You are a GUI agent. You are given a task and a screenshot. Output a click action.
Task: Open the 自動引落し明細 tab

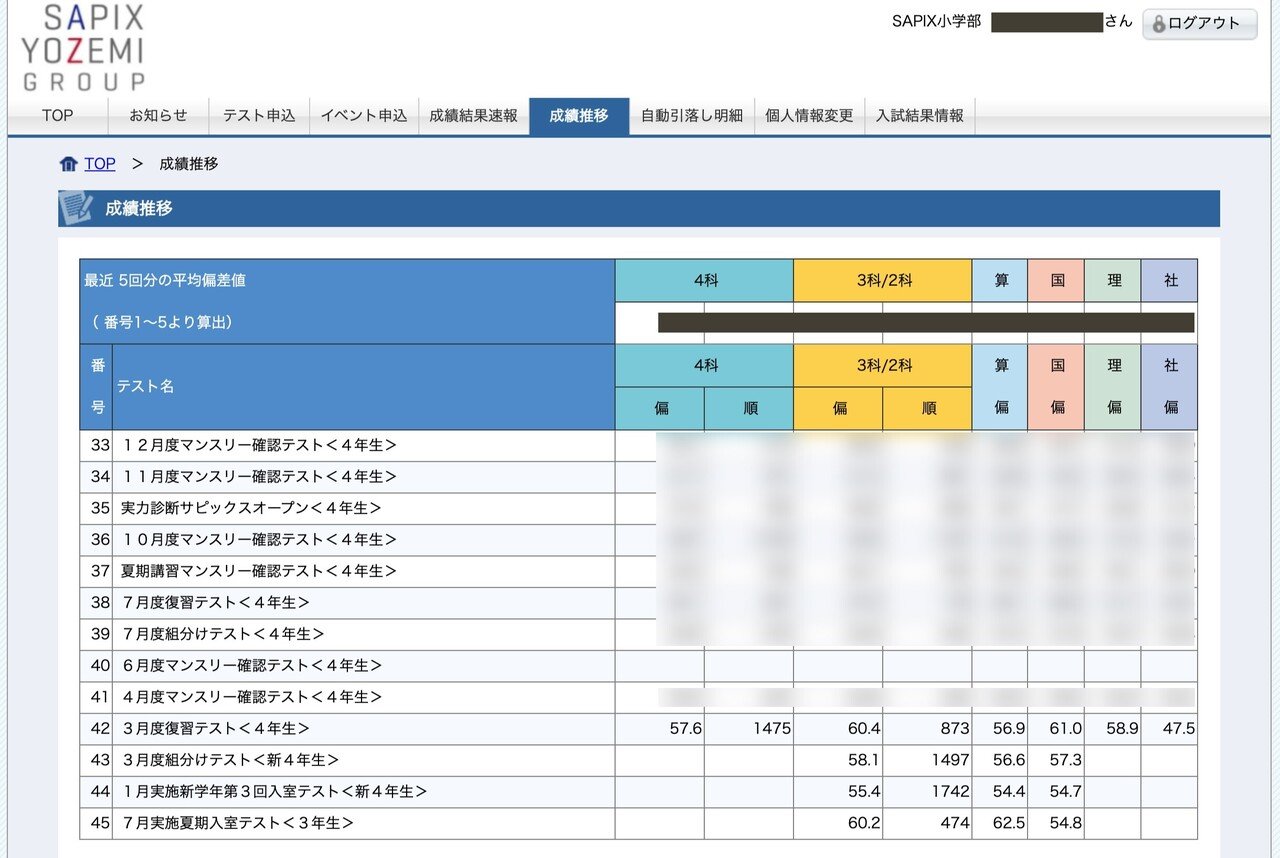click(691, 116)
